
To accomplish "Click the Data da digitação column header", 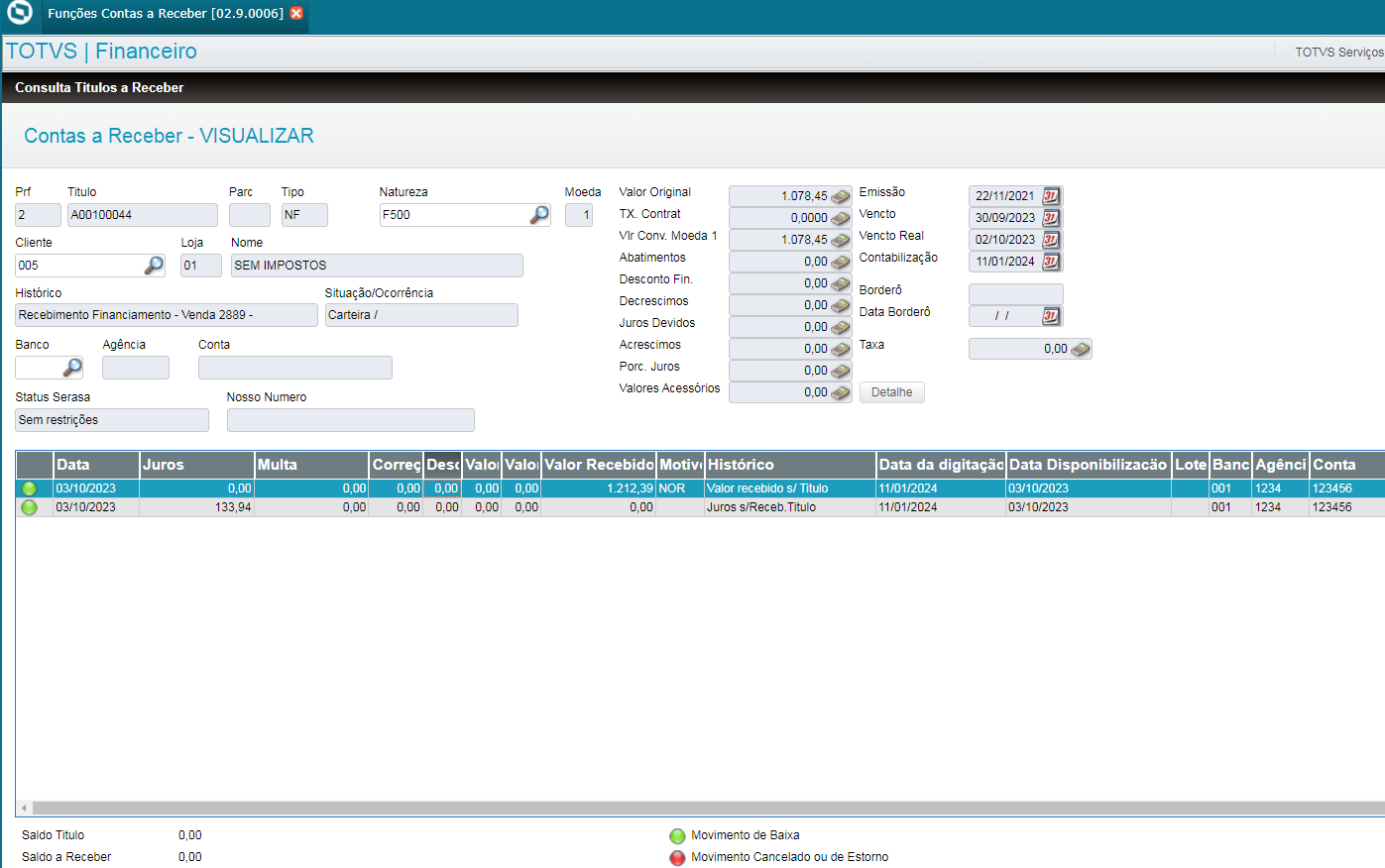I will [x=941, y=465].
